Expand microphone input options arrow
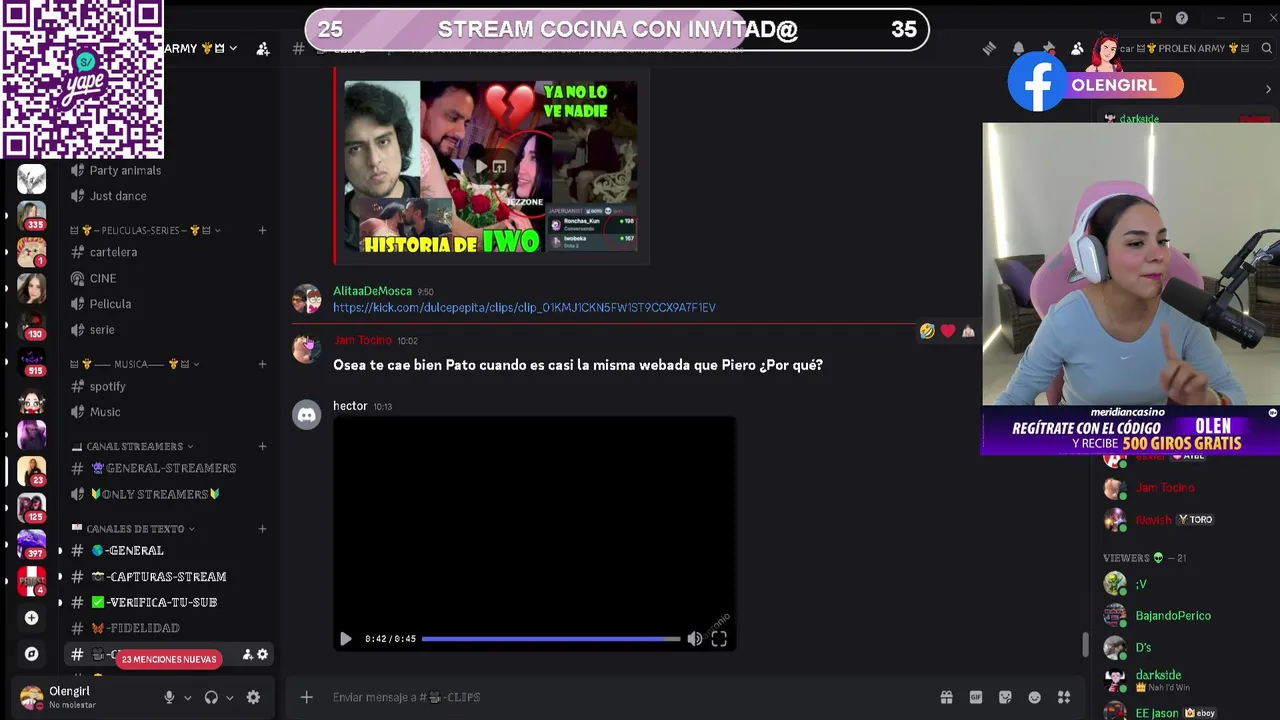The width and height of the screenshot is (1280, 720). pyautogui.click(x=187, y=698)
